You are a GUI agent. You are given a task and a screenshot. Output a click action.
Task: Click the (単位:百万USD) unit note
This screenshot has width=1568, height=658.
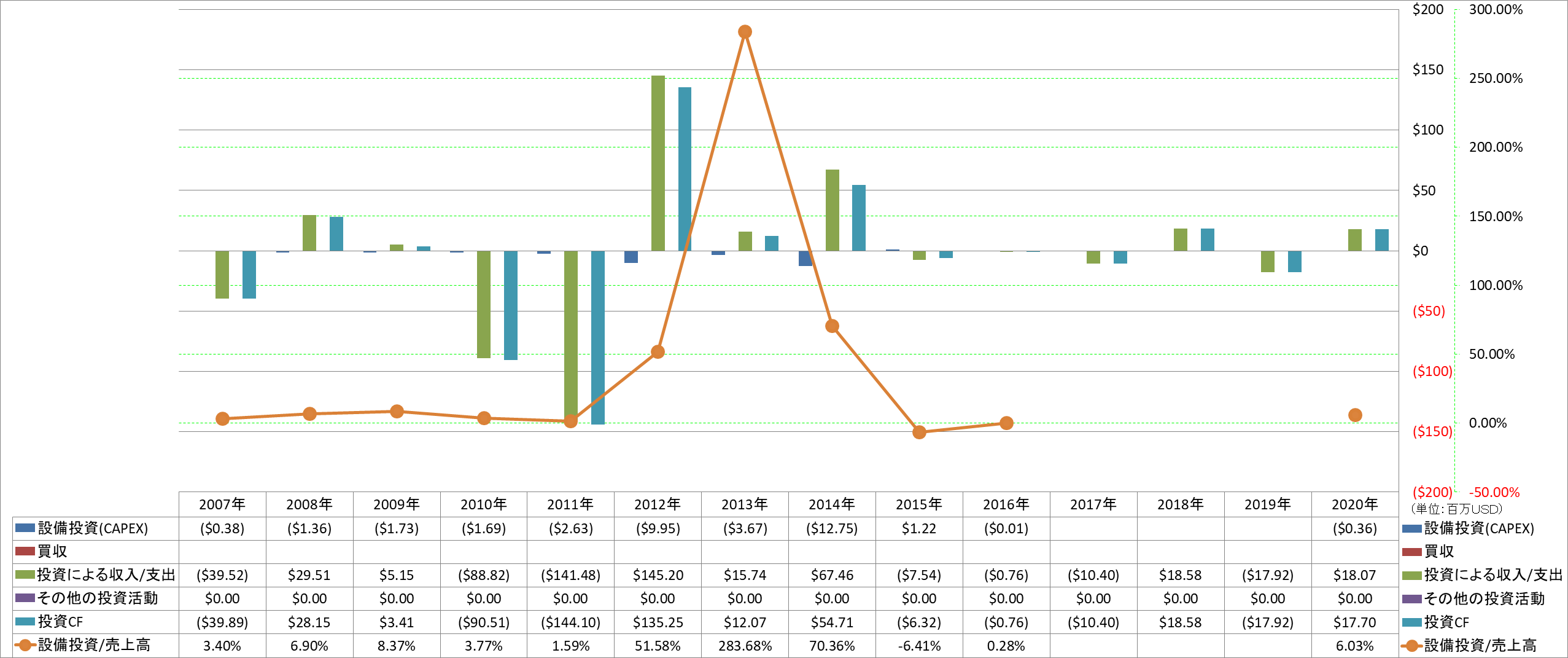click(1457, 509)
